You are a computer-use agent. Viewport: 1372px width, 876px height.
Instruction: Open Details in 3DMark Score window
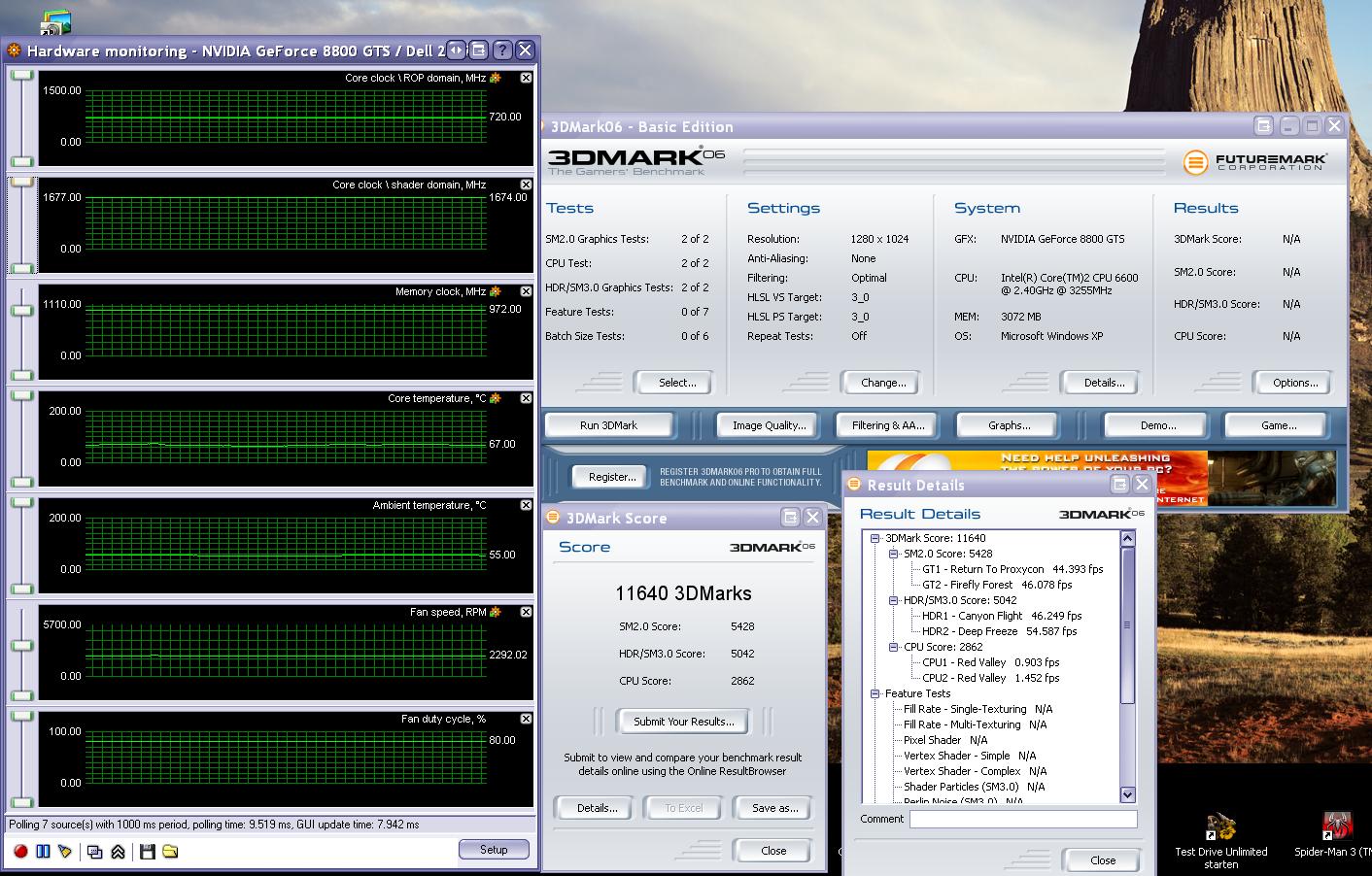click(x=597, y=808)
